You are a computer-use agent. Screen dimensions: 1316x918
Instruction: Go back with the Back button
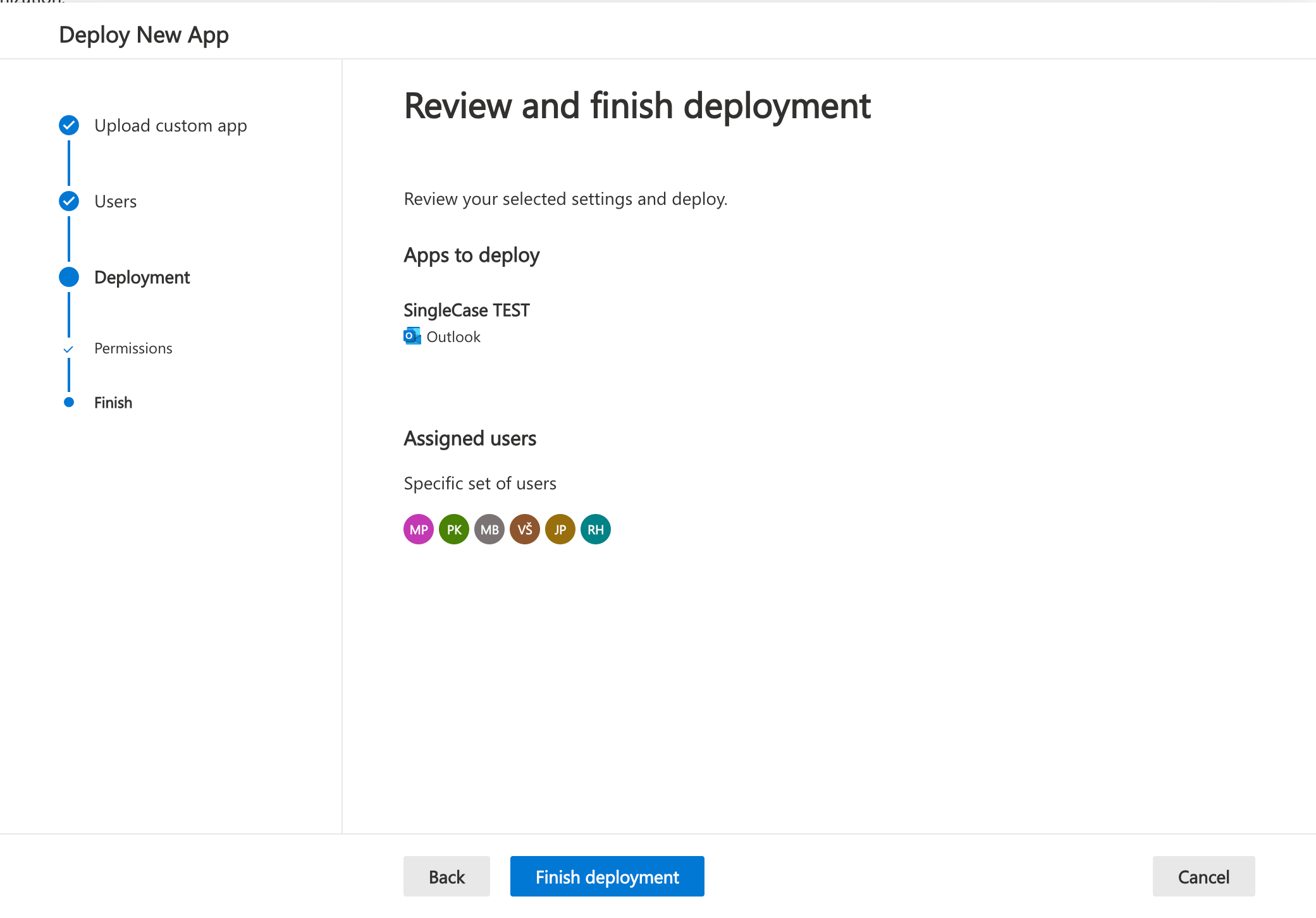pyautogui.click(x=446, y=876)
